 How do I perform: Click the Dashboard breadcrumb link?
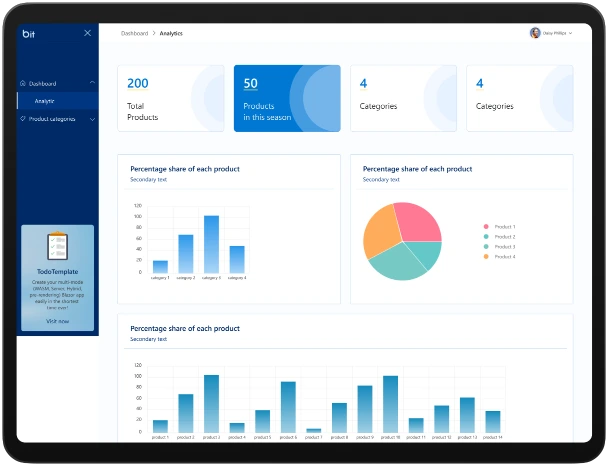(x=134, y=33)
